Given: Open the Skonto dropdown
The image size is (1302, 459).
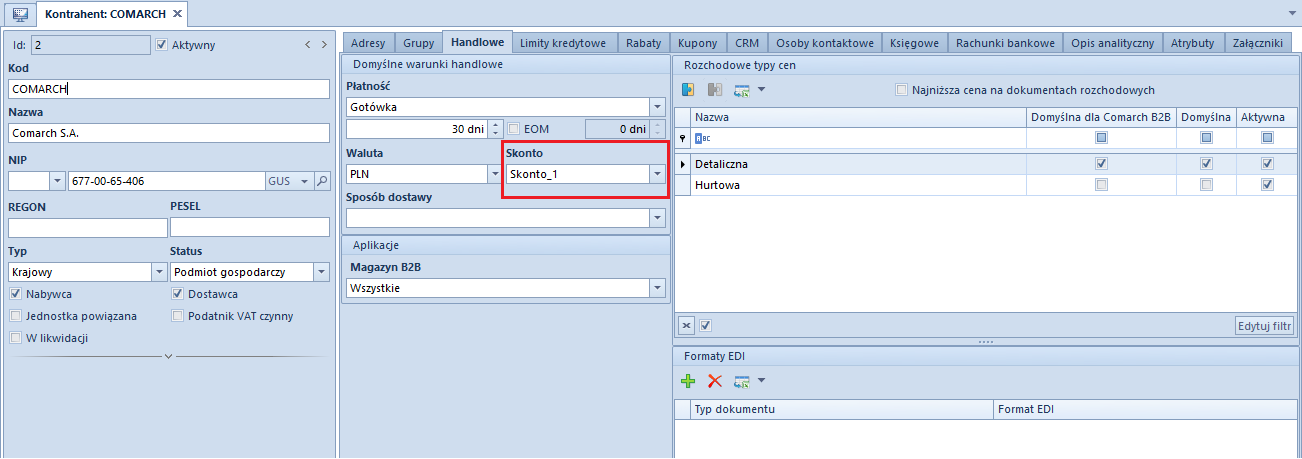Looking at the screenshot, I should [657, 174].
